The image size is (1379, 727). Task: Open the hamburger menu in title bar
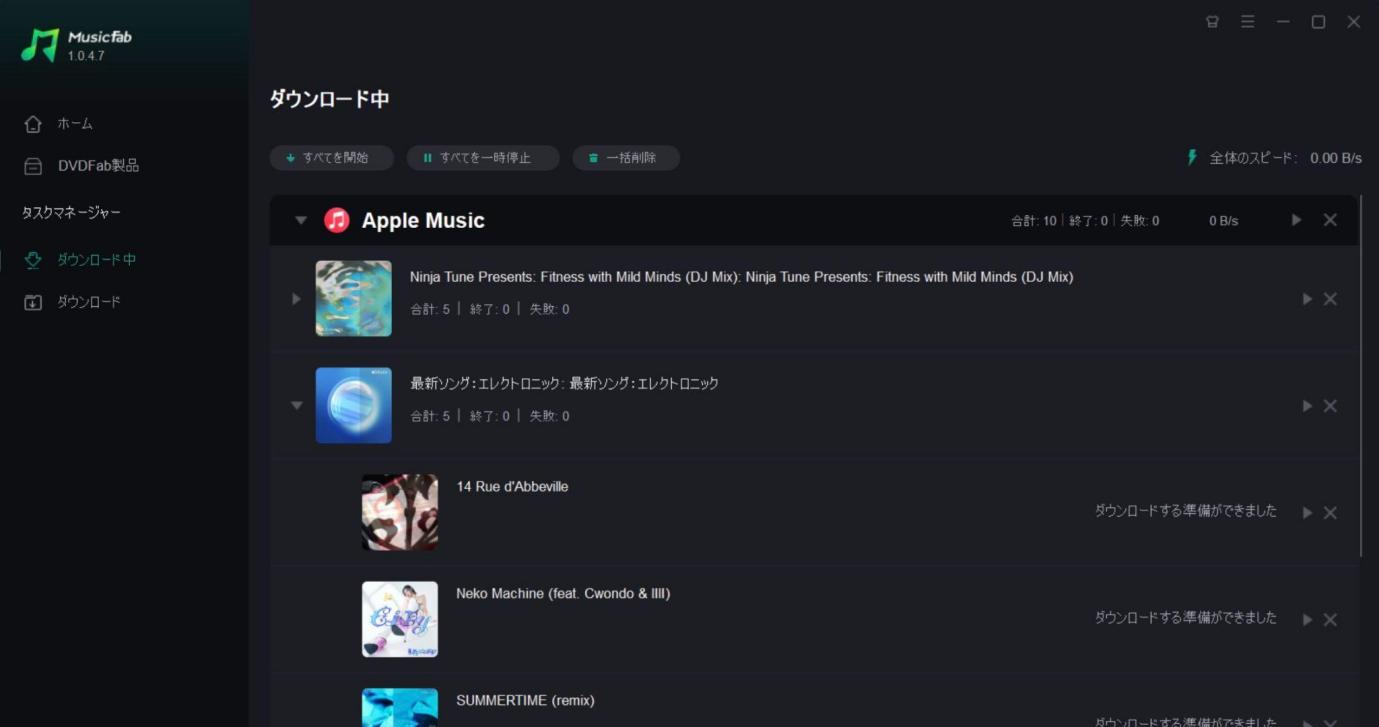point(1248,22)
